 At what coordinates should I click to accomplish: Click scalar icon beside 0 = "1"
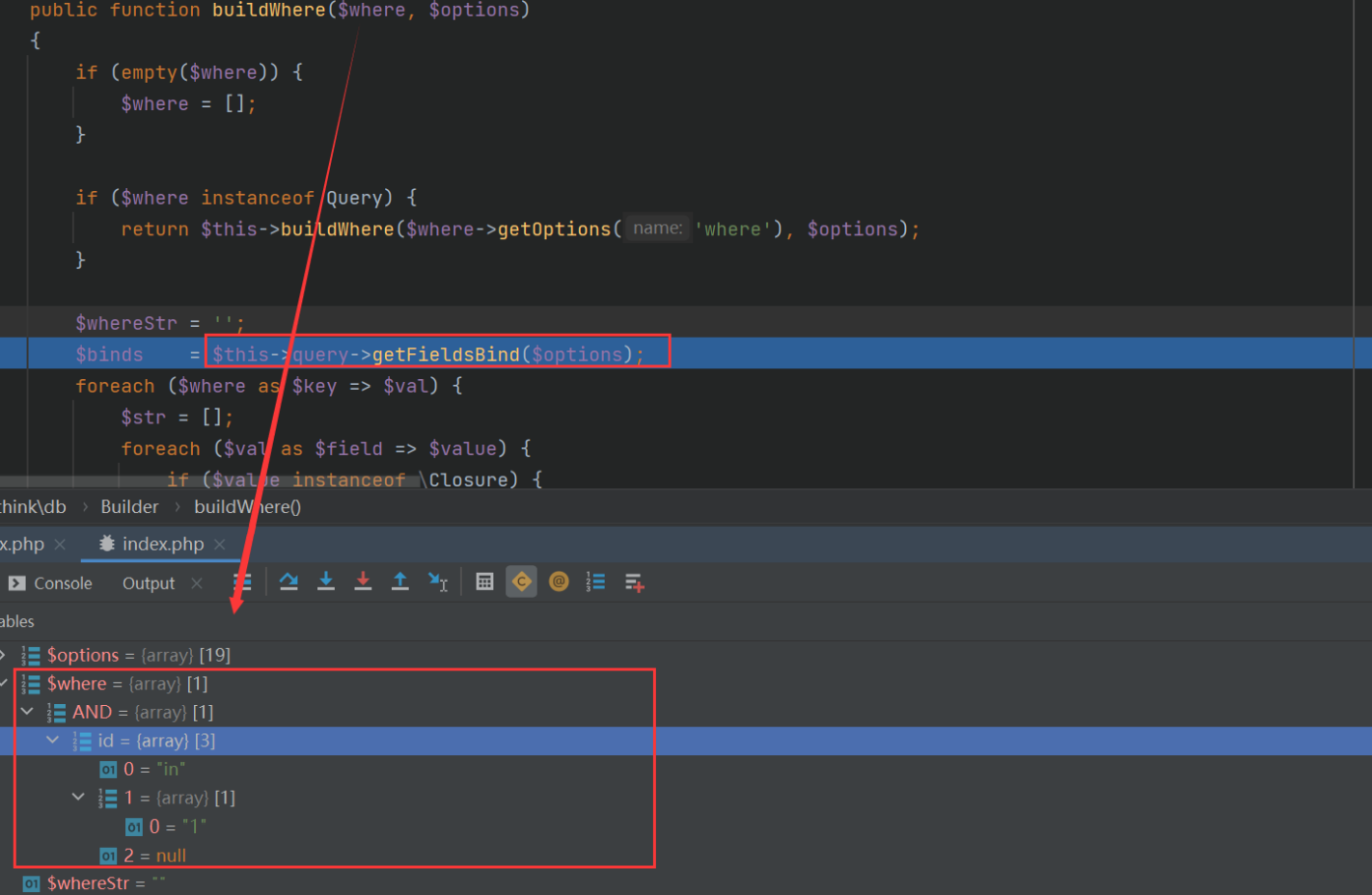[x=134, y=827]
